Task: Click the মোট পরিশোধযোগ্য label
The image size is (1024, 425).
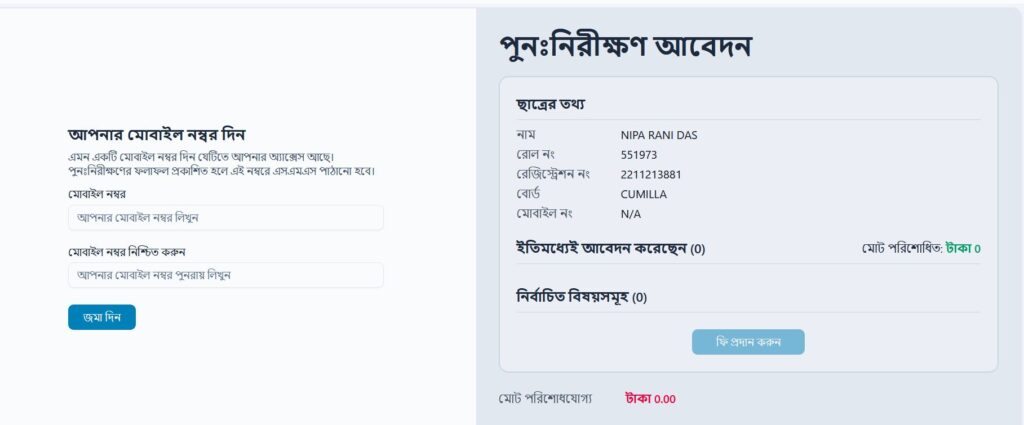Action: click(x=545, y=399)
